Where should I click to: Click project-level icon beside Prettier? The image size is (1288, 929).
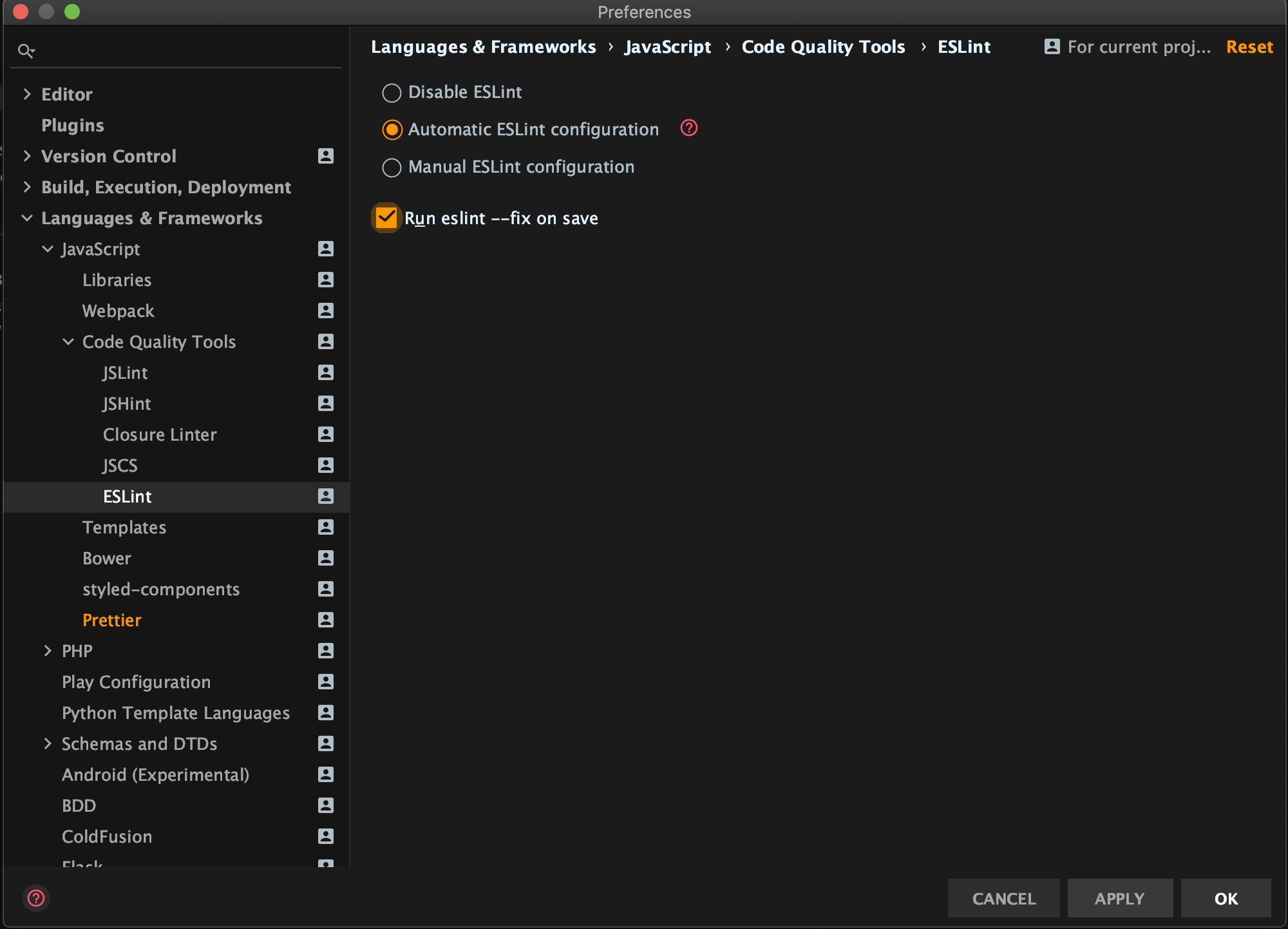click(326, 620)
